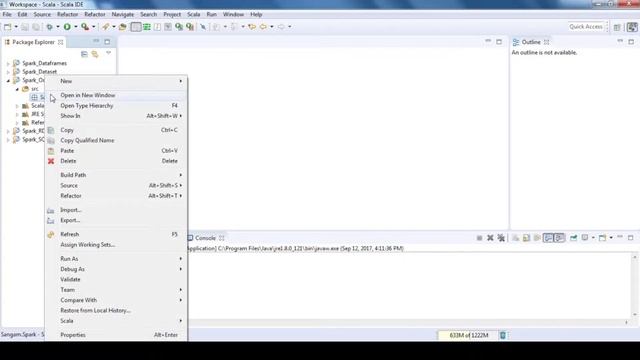
Task: Click Terminate in Console toolbar
Action: coord(479,238)
